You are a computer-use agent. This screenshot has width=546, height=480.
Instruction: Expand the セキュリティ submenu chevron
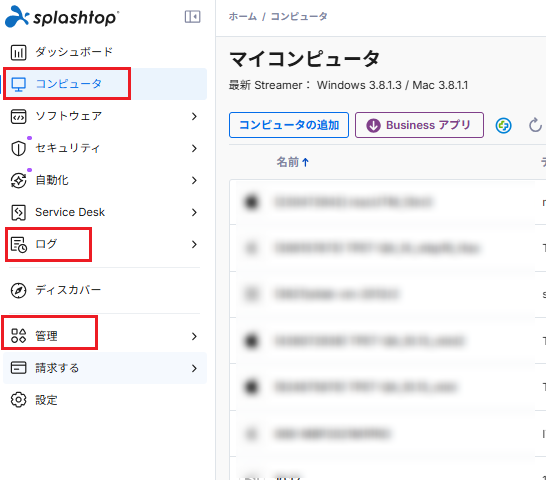(x=194, y=148)
